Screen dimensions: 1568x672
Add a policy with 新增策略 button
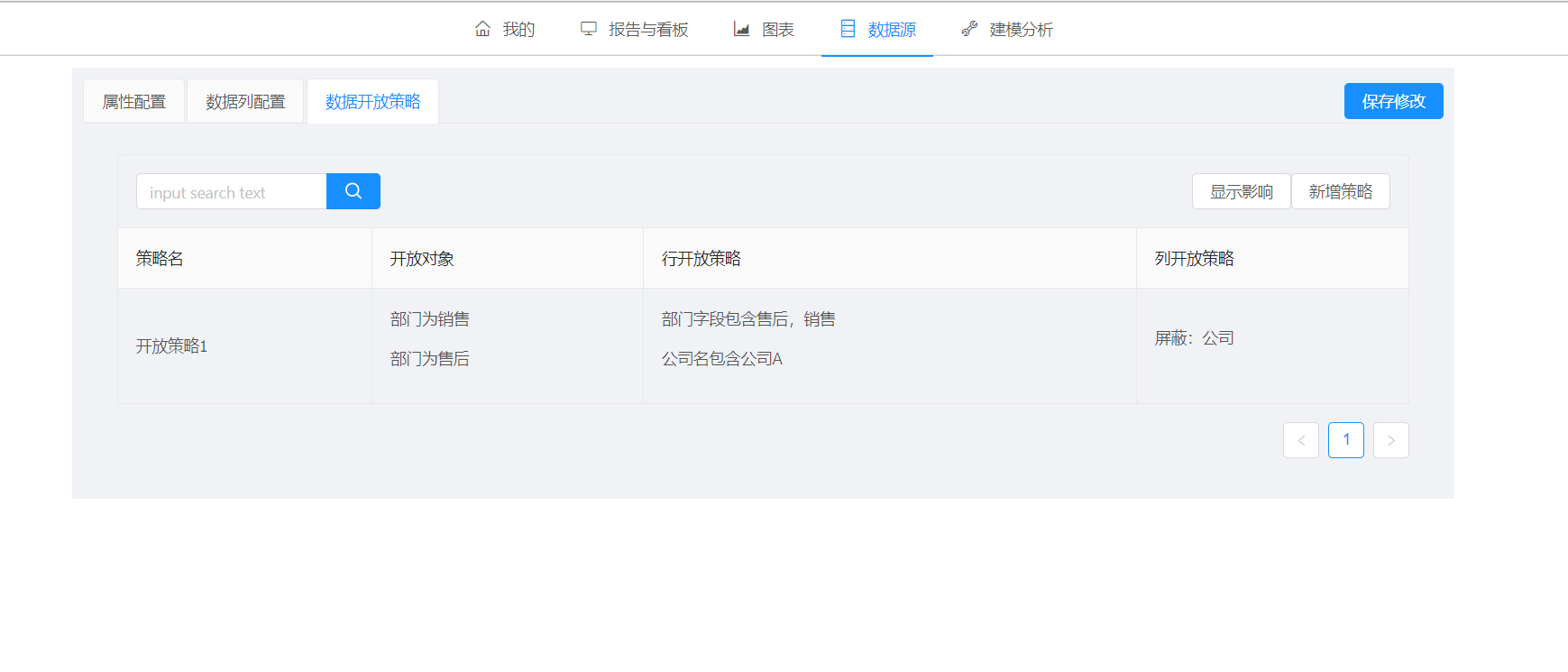click(x=1340, y=191)
